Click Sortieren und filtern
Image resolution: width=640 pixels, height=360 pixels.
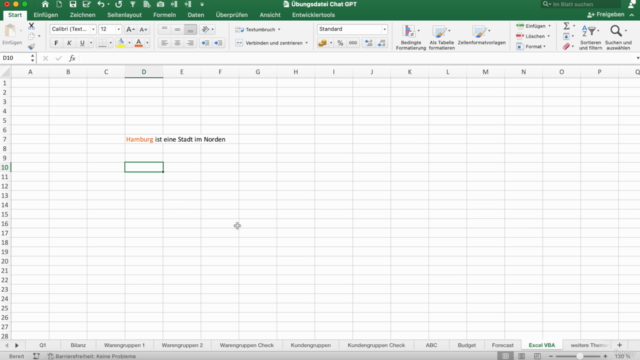point(590,37)
